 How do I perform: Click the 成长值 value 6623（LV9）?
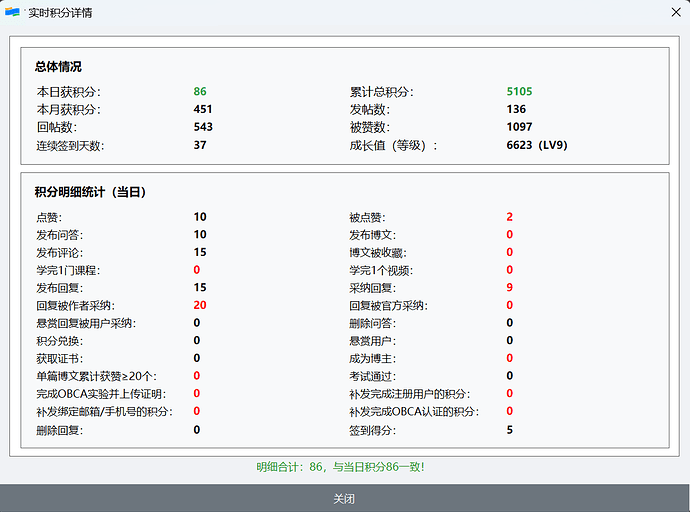pyautogui.click(x=537, y=145)
